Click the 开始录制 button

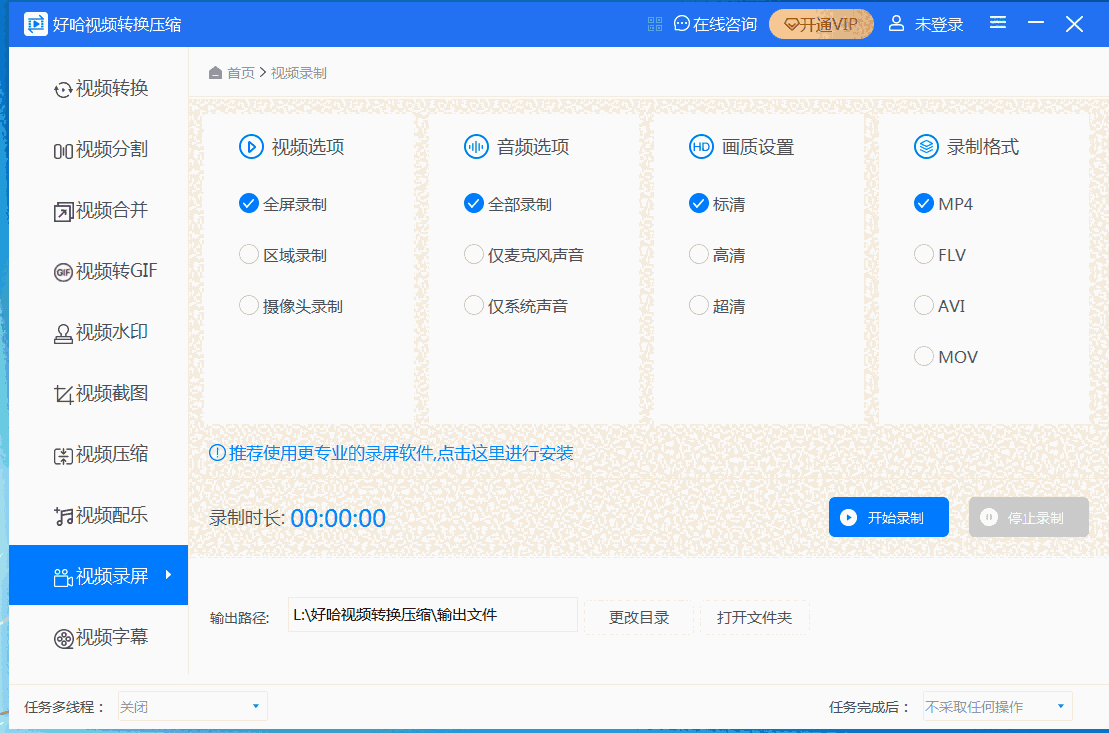click(x=888, y=518)
